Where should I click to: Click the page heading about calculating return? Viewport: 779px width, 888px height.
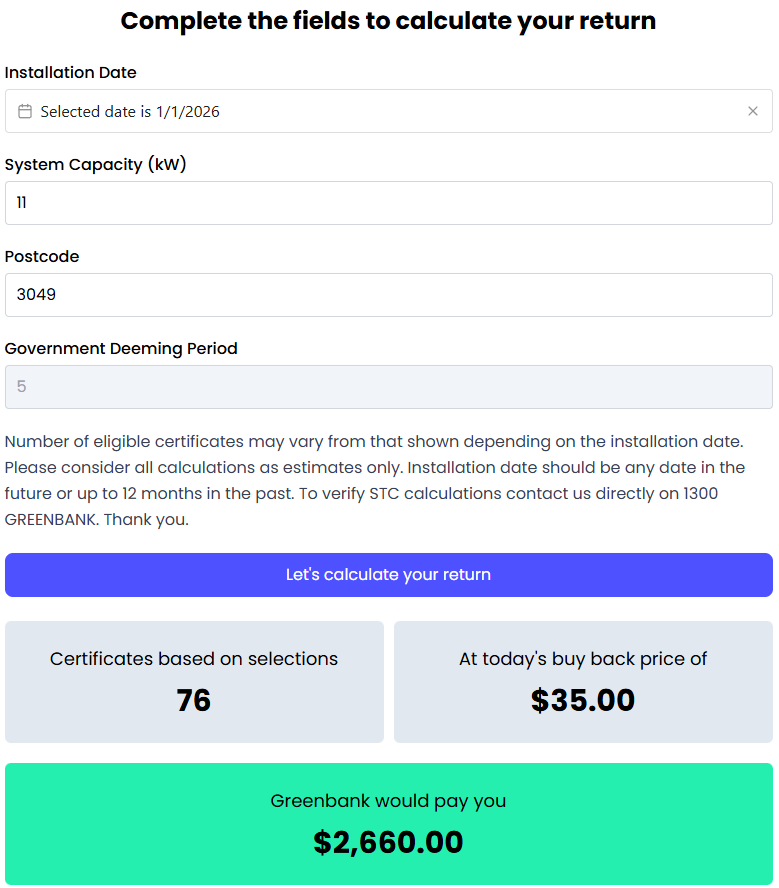388,21
